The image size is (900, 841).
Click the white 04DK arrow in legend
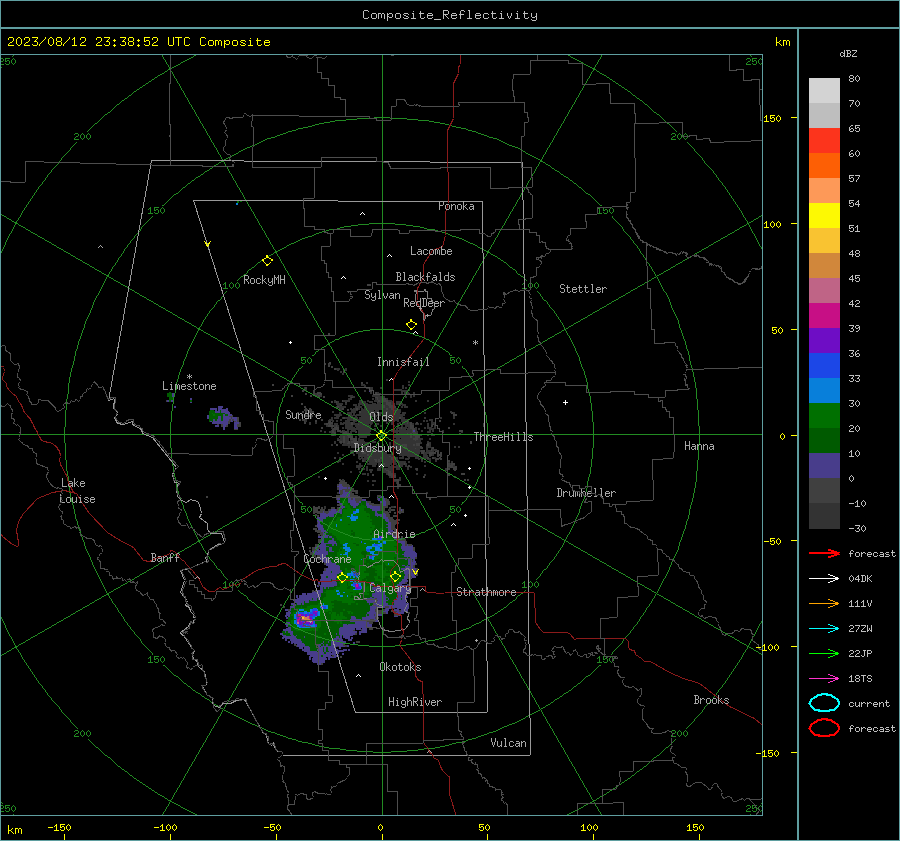(x=824, y=578)
